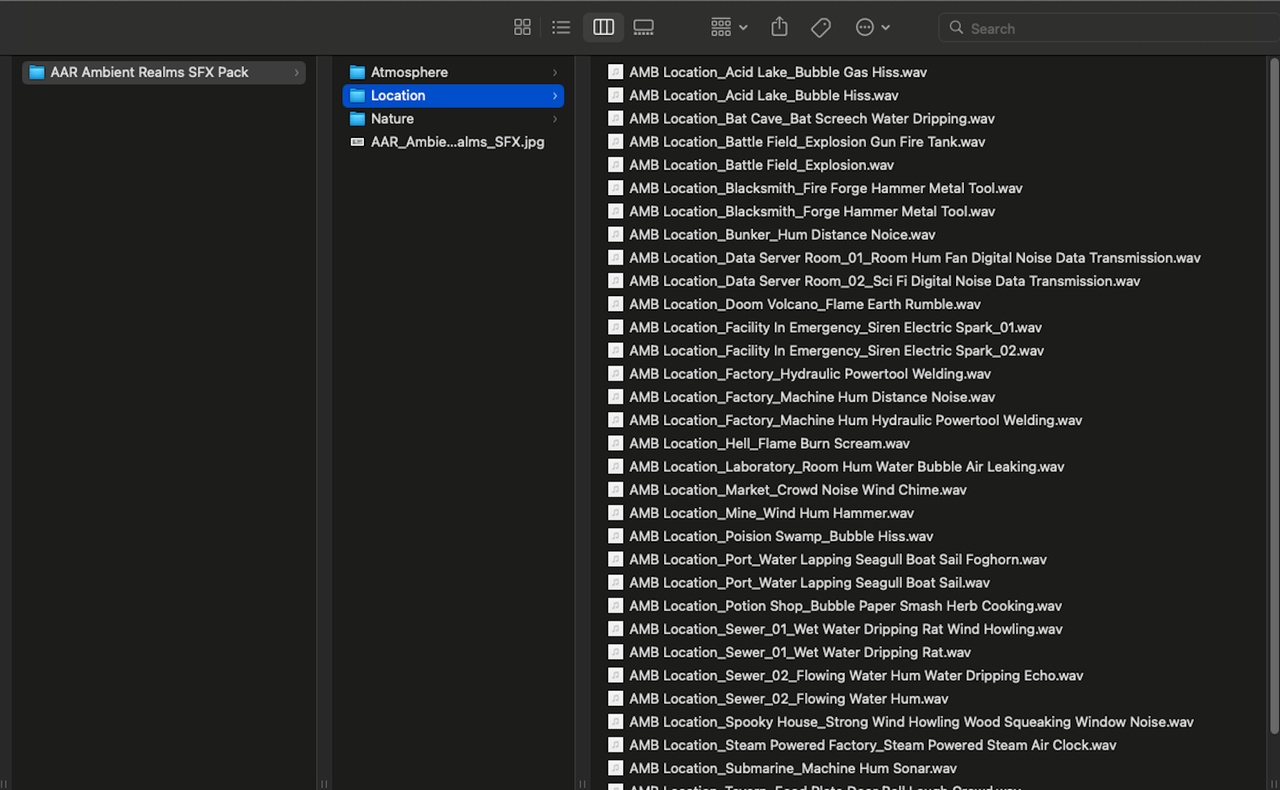The height and width of the screenshot is (790, 1280).
Task: Click audio icon of Market_Crowd Noise file
Action: (x=616, y=490)
